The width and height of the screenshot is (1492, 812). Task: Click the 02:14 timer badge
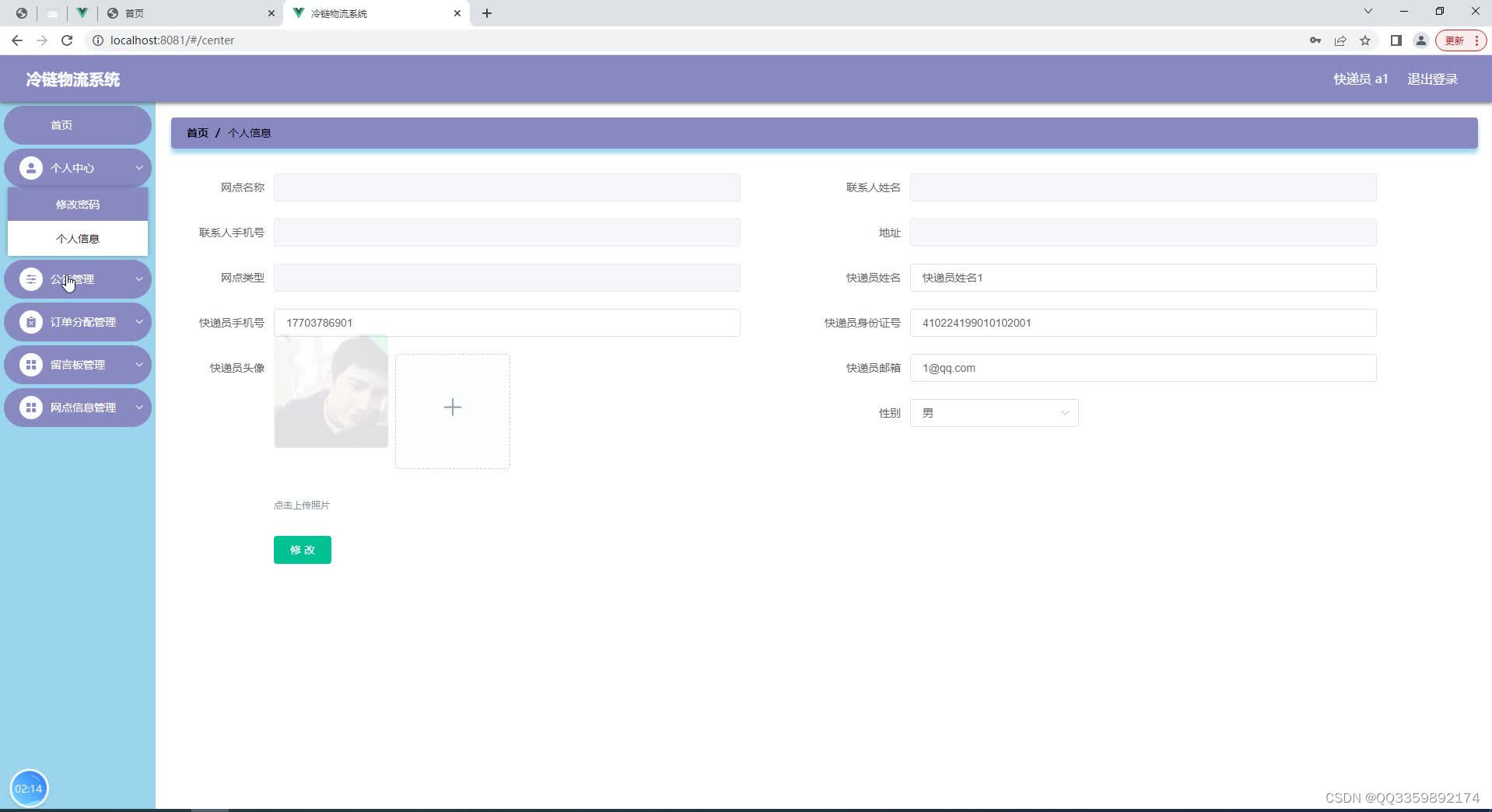[29, 789]
